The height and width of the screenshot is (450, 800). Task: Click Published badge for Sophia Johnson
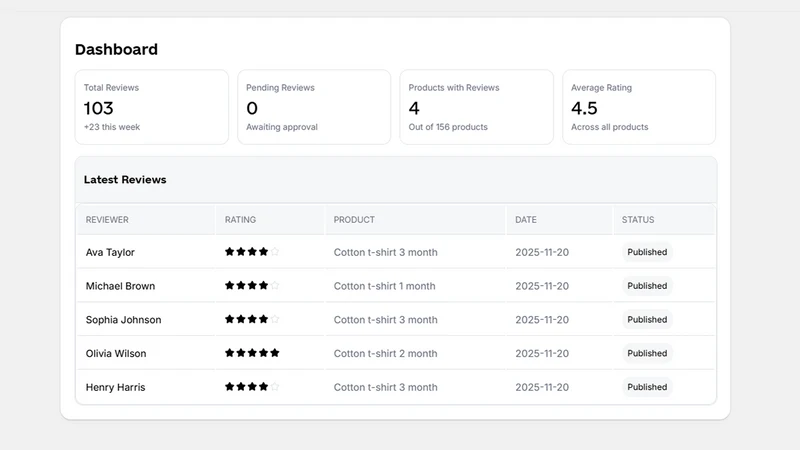[x=647, y=319]
